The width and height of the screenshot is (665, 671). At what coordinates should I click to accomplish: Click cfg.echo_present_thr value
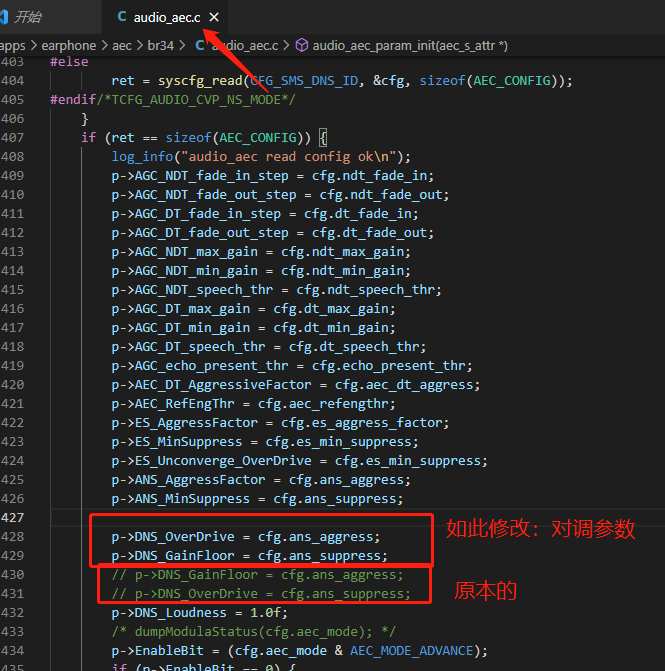point(388,366)
